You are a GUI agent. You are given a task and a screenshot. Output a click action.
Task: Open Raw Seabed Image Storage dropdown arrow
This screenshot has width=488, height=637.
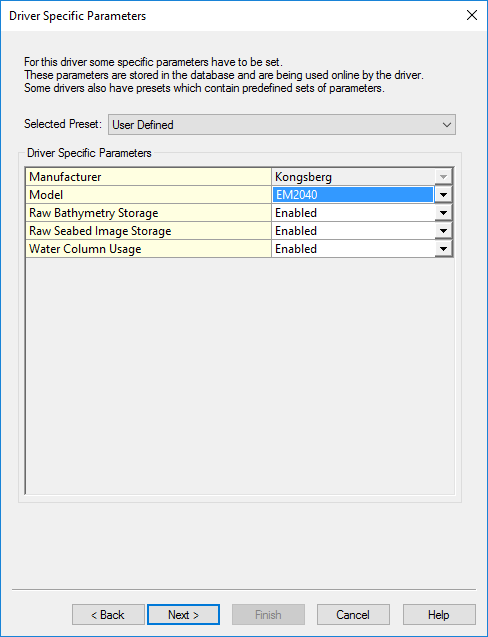point(443,231)
